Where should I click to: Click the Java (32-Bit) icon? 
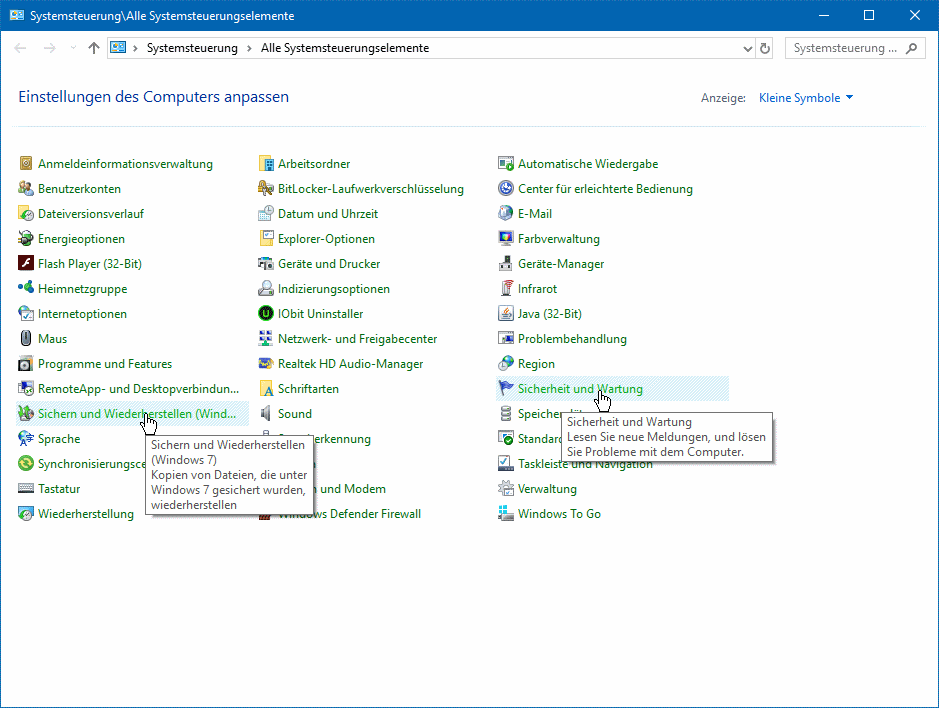click(x=506, y=314)
